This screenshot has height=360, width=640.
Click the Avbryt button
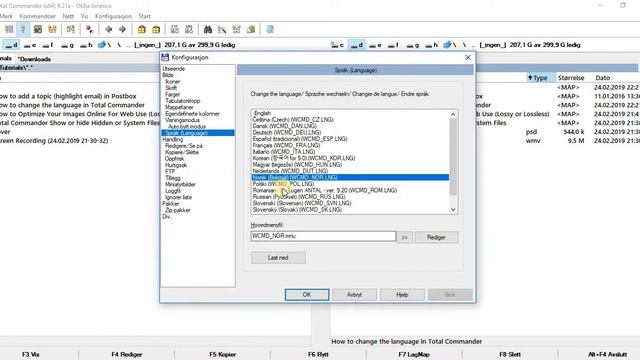(354, 295)
